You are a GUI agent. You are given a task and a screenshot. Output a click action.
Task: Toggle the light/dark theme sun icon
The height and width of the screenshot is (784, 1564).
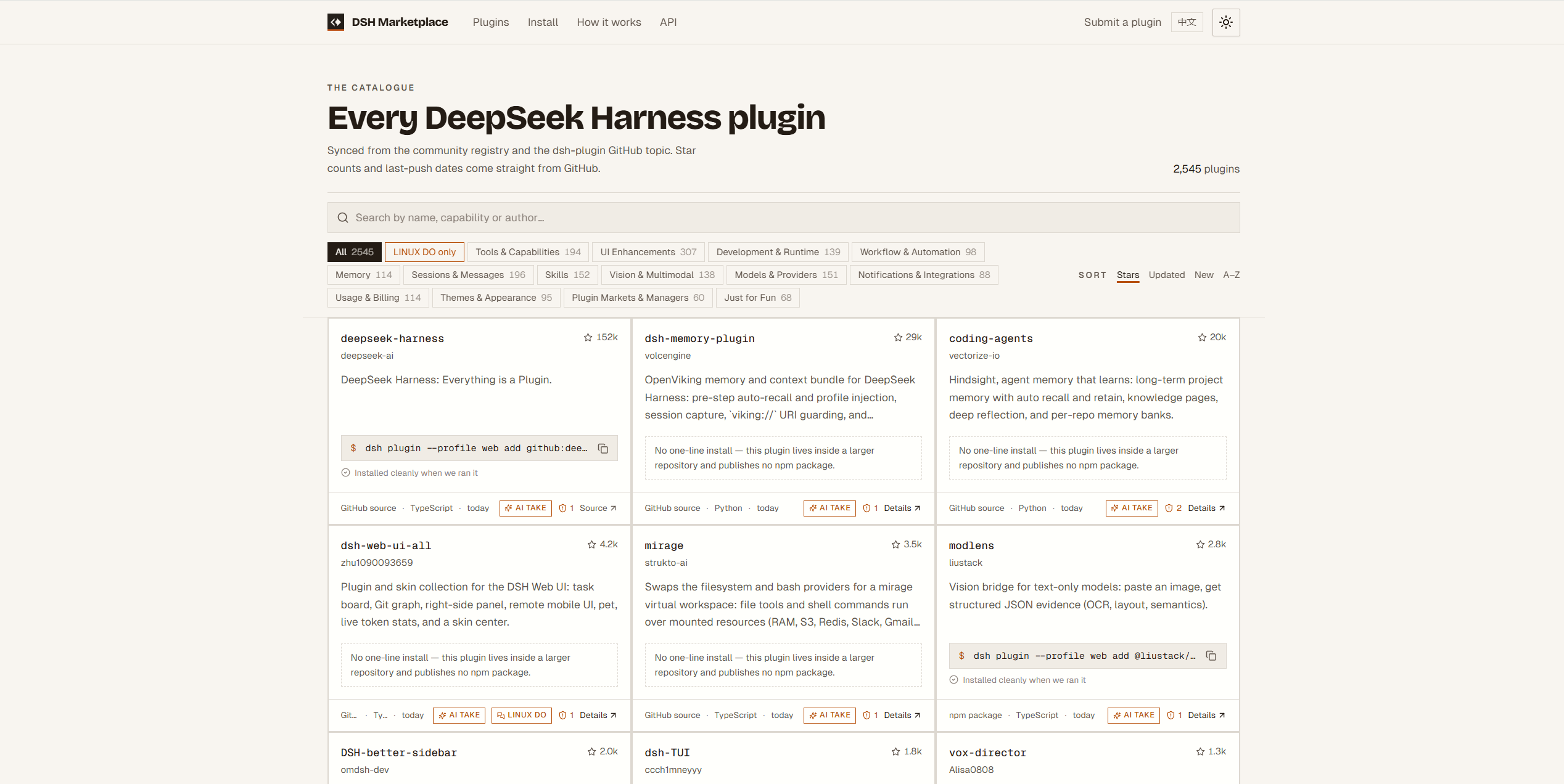pyautogui.click(x=1225, y=22)
